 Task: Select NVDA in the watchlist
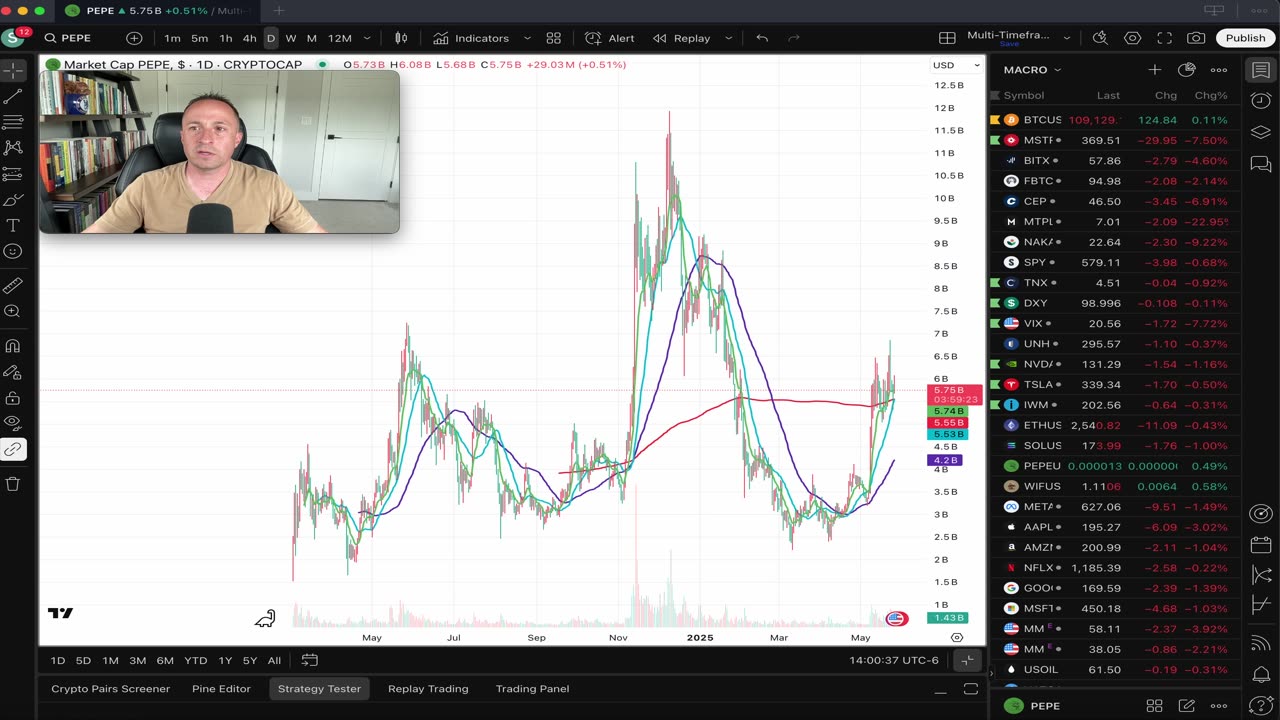tap(1114, 364)
